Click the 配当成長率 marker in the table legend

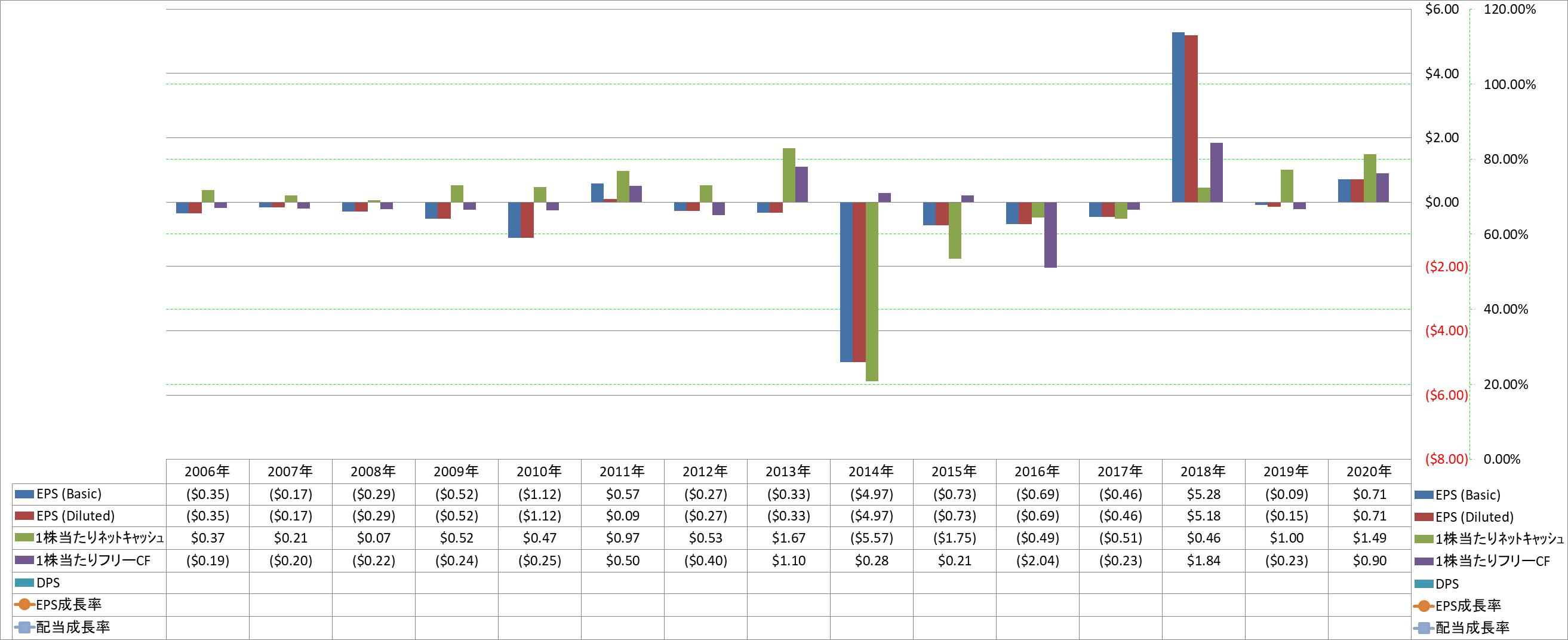24,627
